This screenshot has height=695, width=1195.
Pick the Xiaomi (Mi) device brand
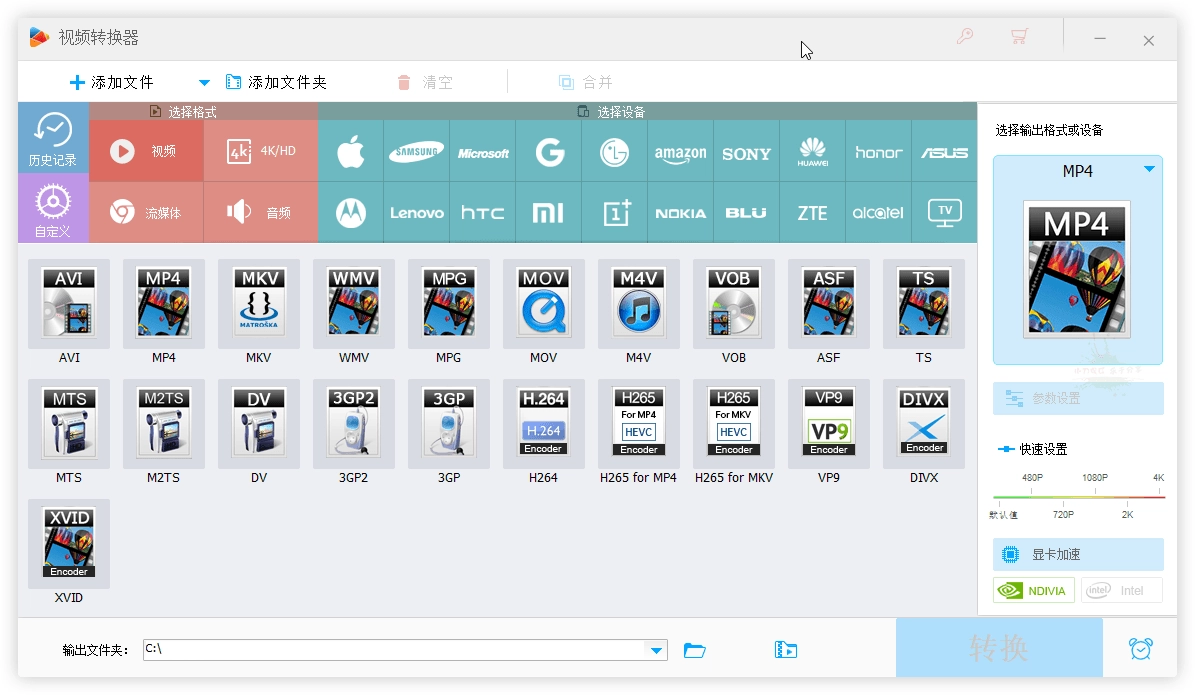tap(548, 212)
